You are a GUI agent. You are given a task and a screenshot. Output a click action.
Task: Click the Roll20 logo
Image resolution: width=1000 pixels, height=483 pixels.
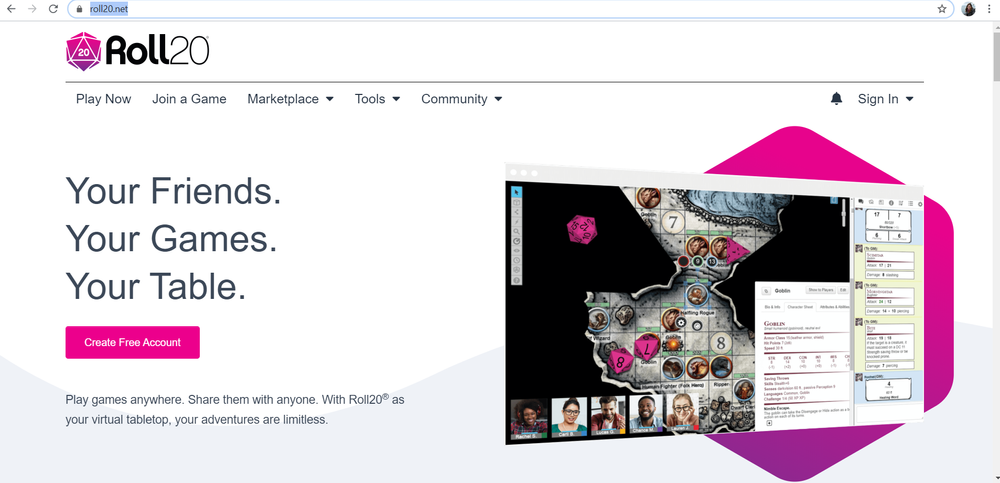(137, 51)
